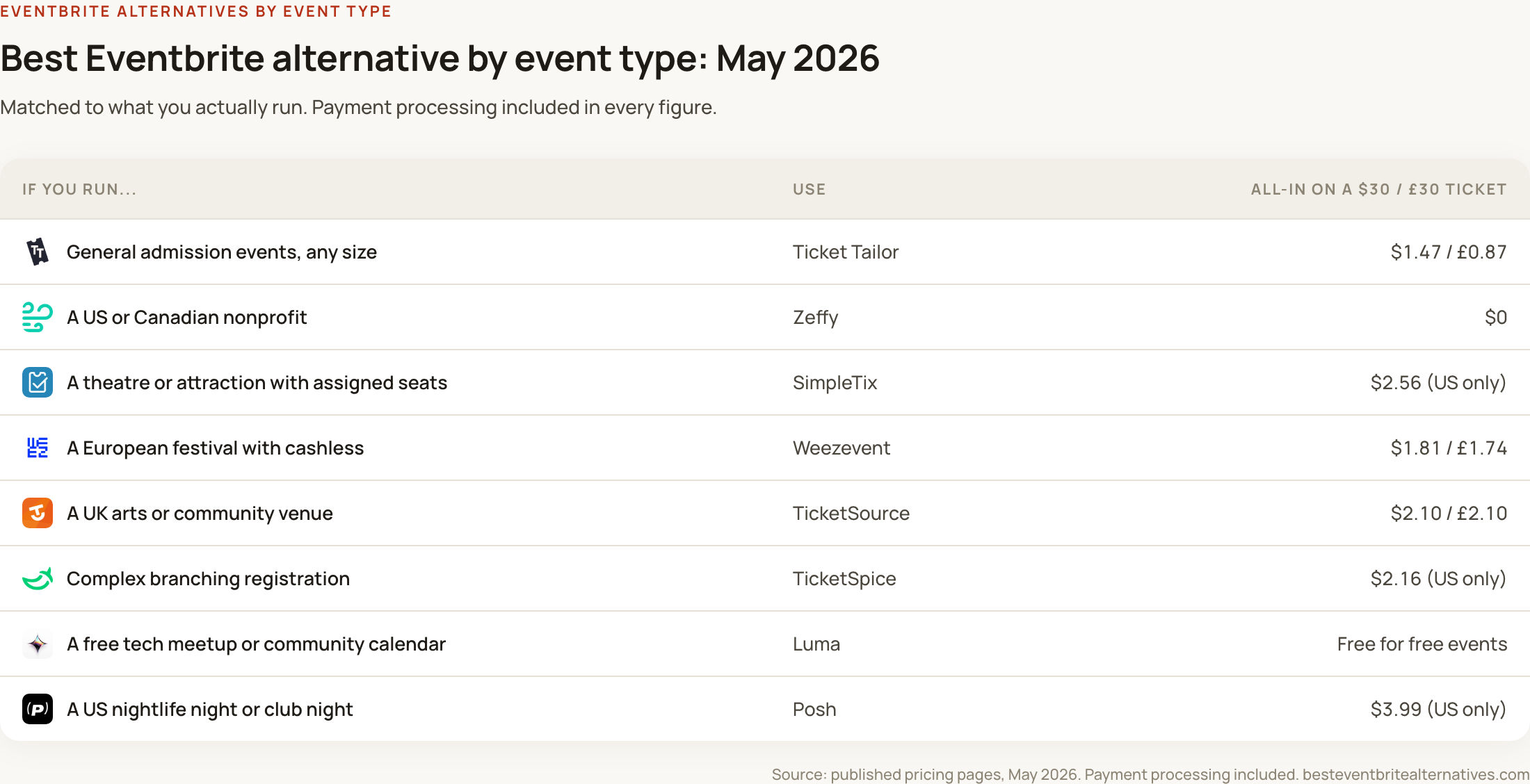The width and height of the screenshot is (1530, 784).
Task: Select 'A UK arts or community venue' text
Action: (x=200, y=514)
